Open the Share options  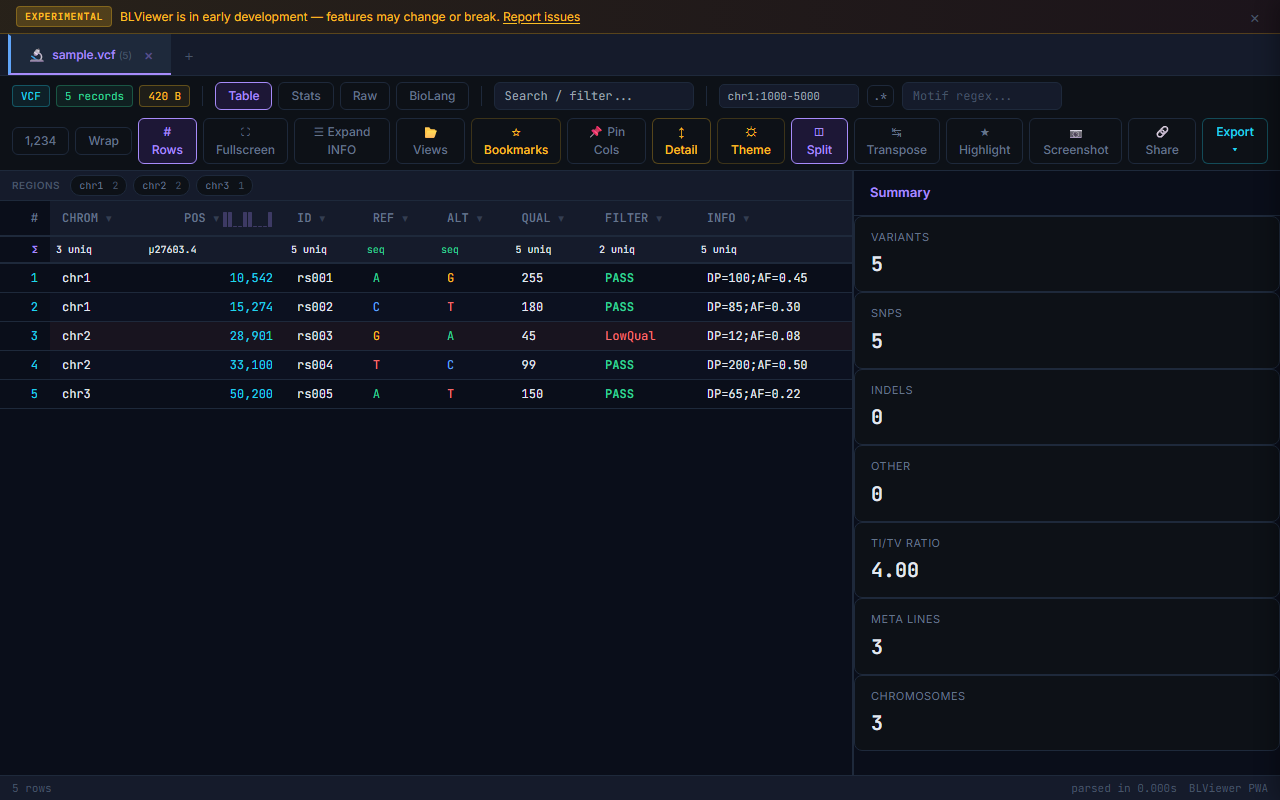[1161, 140]
